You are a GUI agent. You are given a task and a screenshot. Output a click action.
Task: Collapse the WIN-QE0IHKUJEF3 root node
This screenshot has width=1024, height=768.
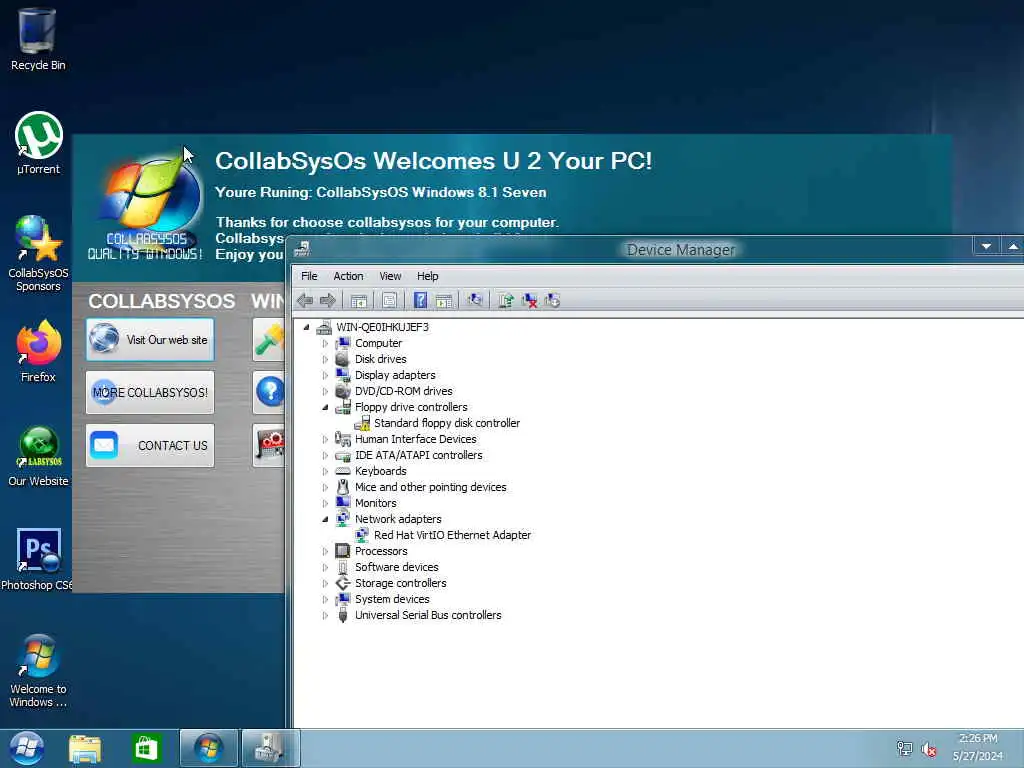pyautogui.click(x=306, y=327)
